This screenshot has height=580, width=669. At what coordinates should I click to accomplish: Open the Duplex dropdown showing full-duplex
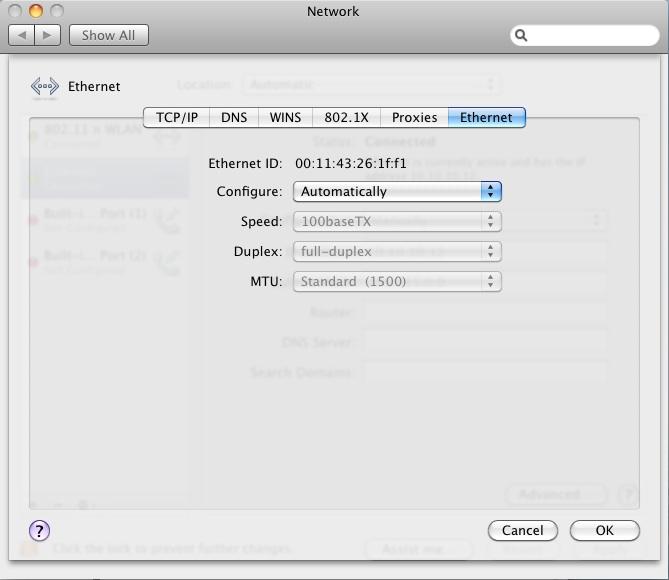click(397, 251)
